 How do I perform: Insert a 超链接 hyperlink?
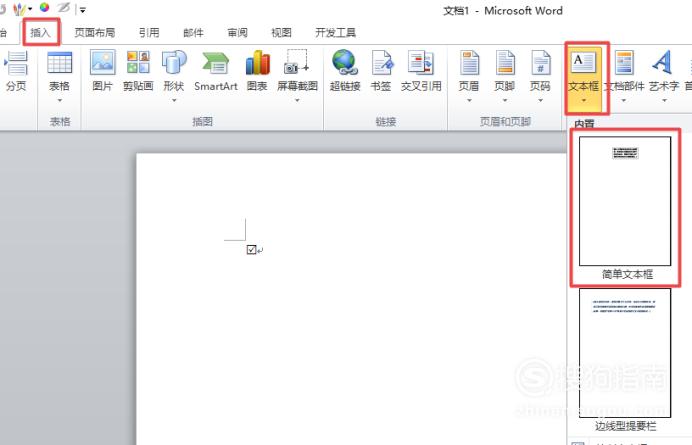point(345,71)
